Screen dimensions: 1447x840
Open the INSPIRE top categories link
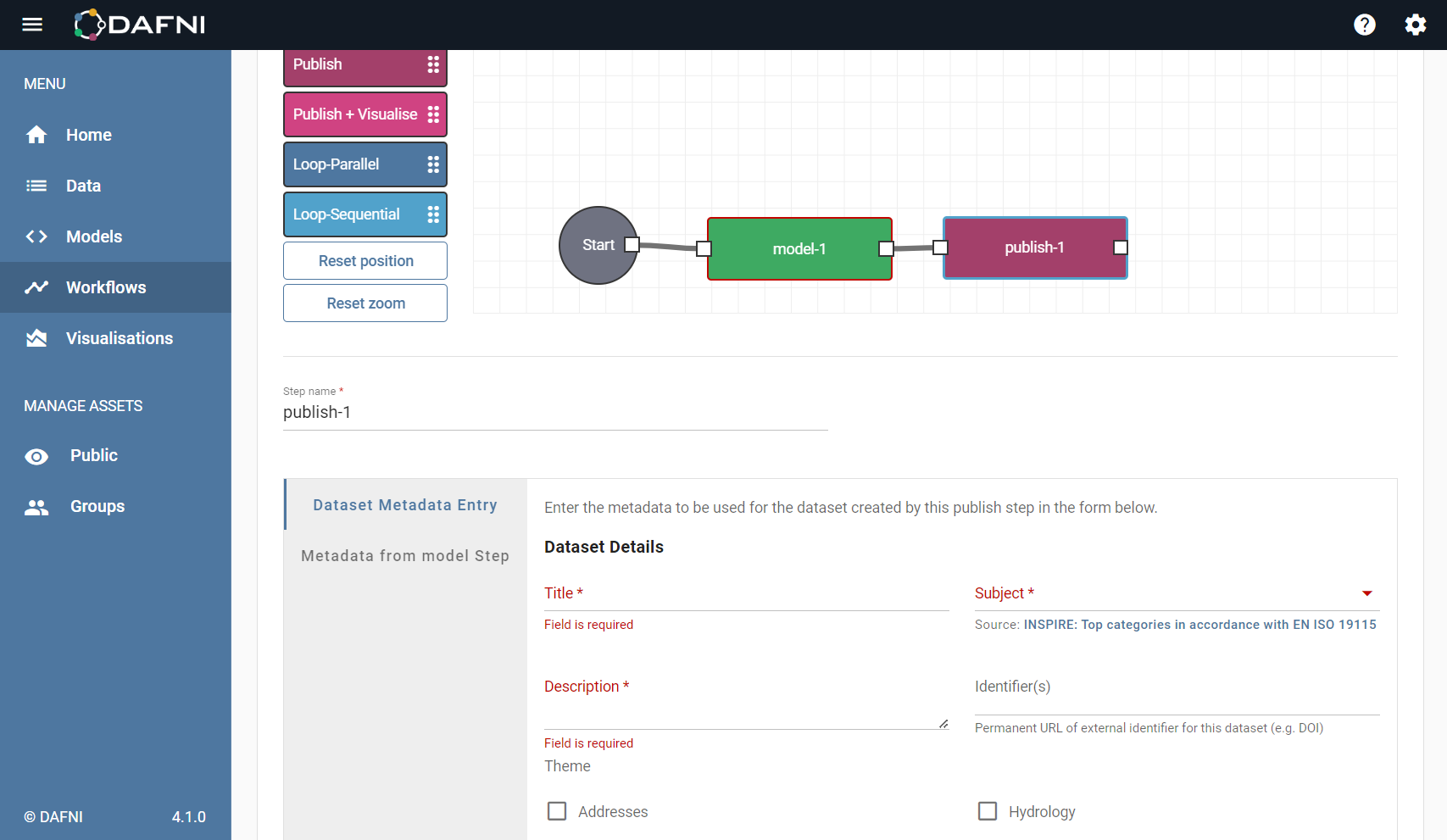pos(1199,625)
